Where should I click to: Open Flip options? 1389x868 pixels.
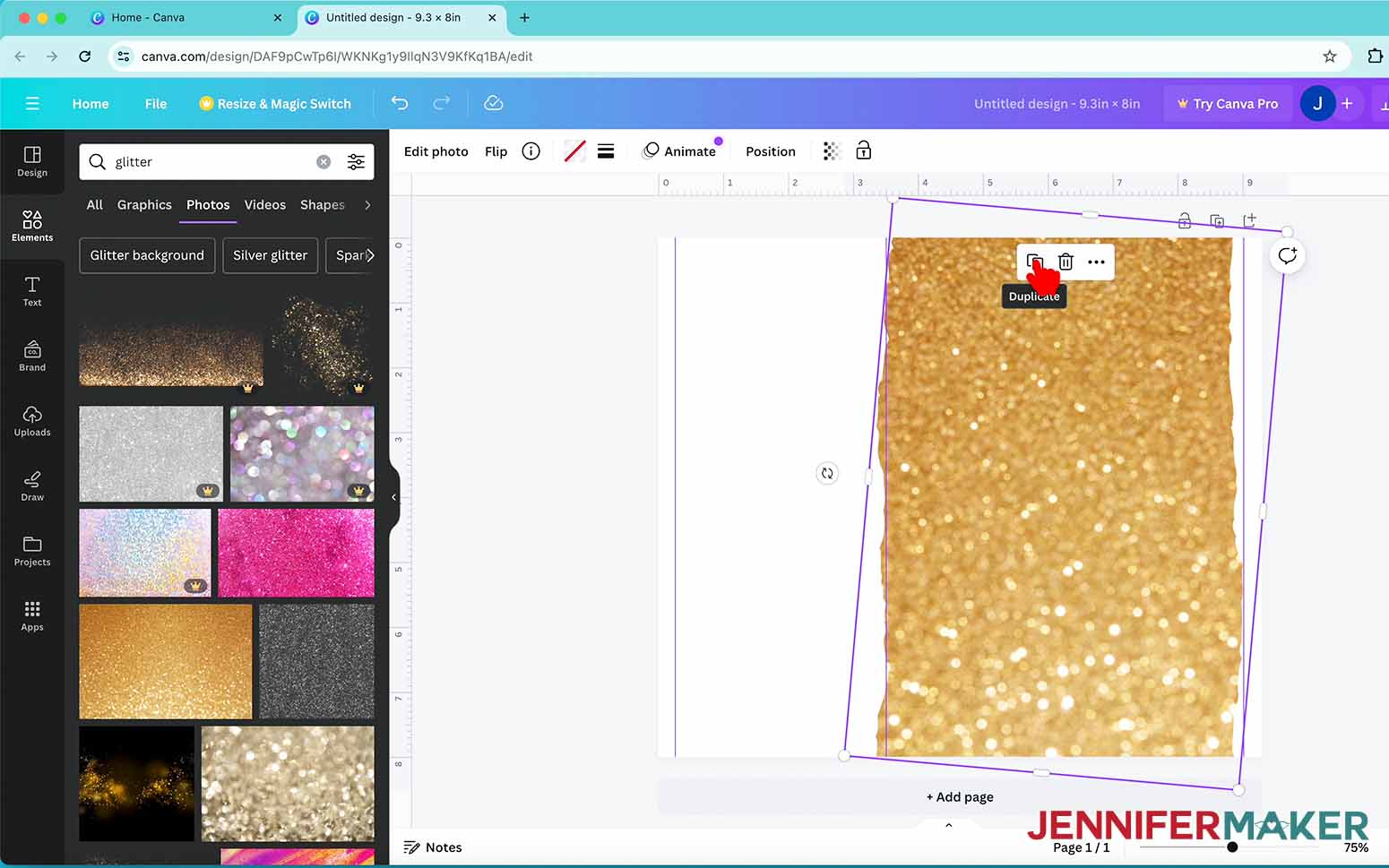click(x=496, y=151)
